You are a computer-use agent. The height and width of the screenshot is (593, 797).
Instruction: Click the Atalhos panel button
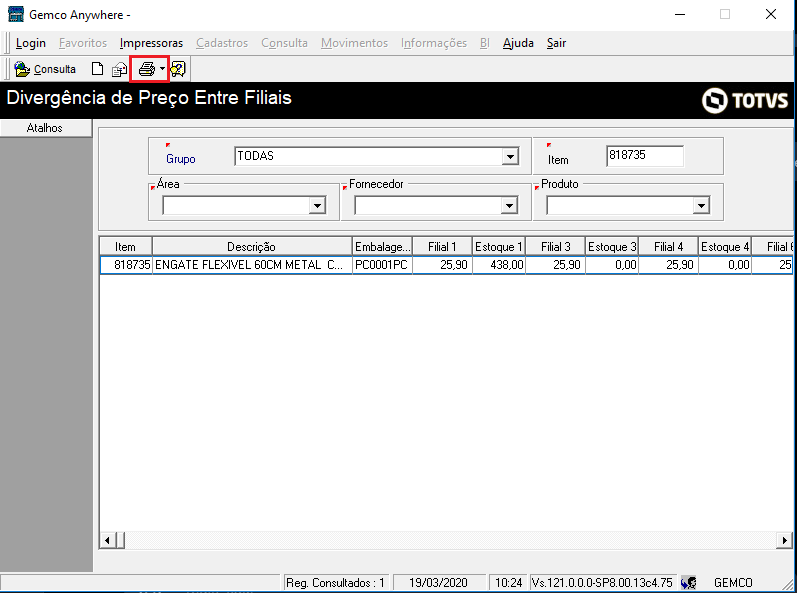46,128
